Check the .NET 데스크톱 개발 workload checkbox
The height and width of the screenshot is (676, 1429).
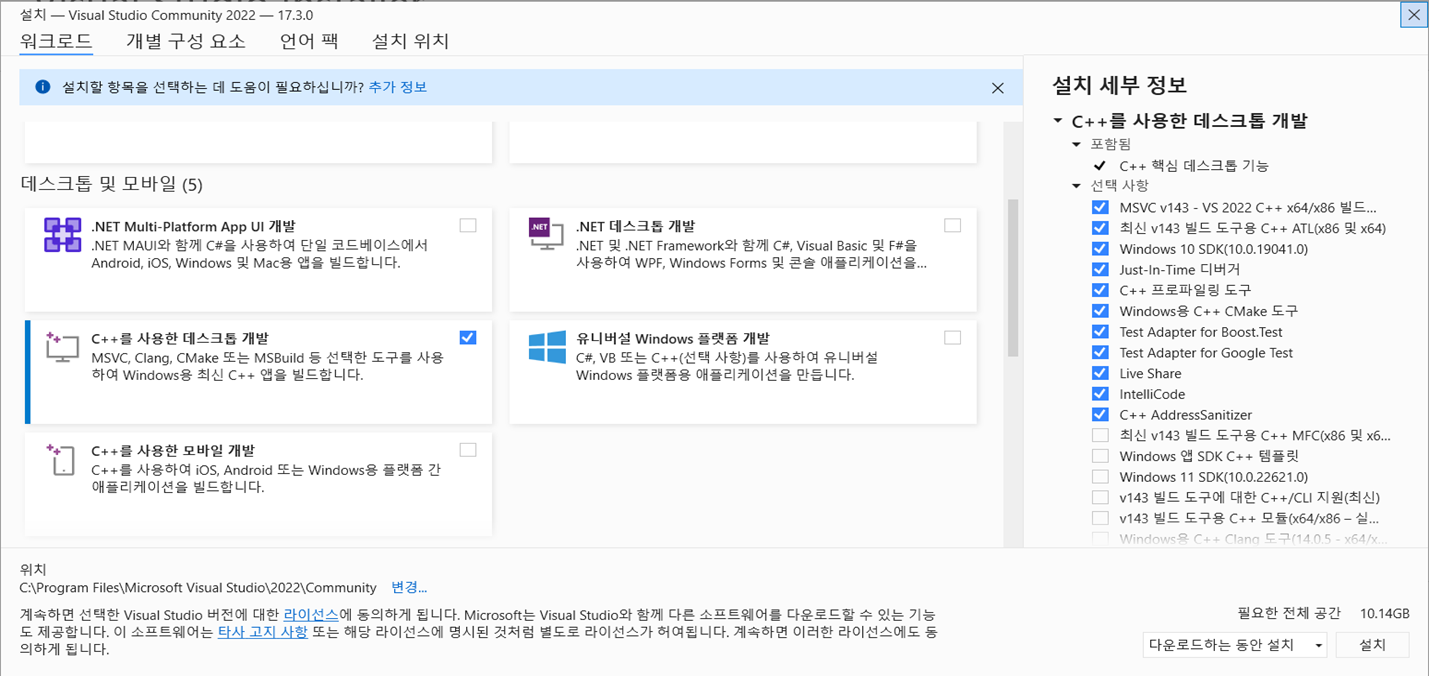coord(952,226)
